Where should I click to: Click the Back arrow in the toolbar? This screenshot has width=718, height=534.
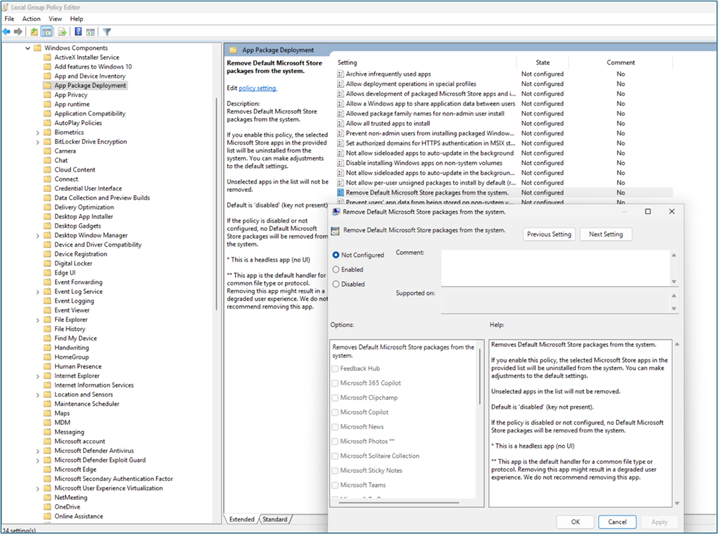coord(6,32)
